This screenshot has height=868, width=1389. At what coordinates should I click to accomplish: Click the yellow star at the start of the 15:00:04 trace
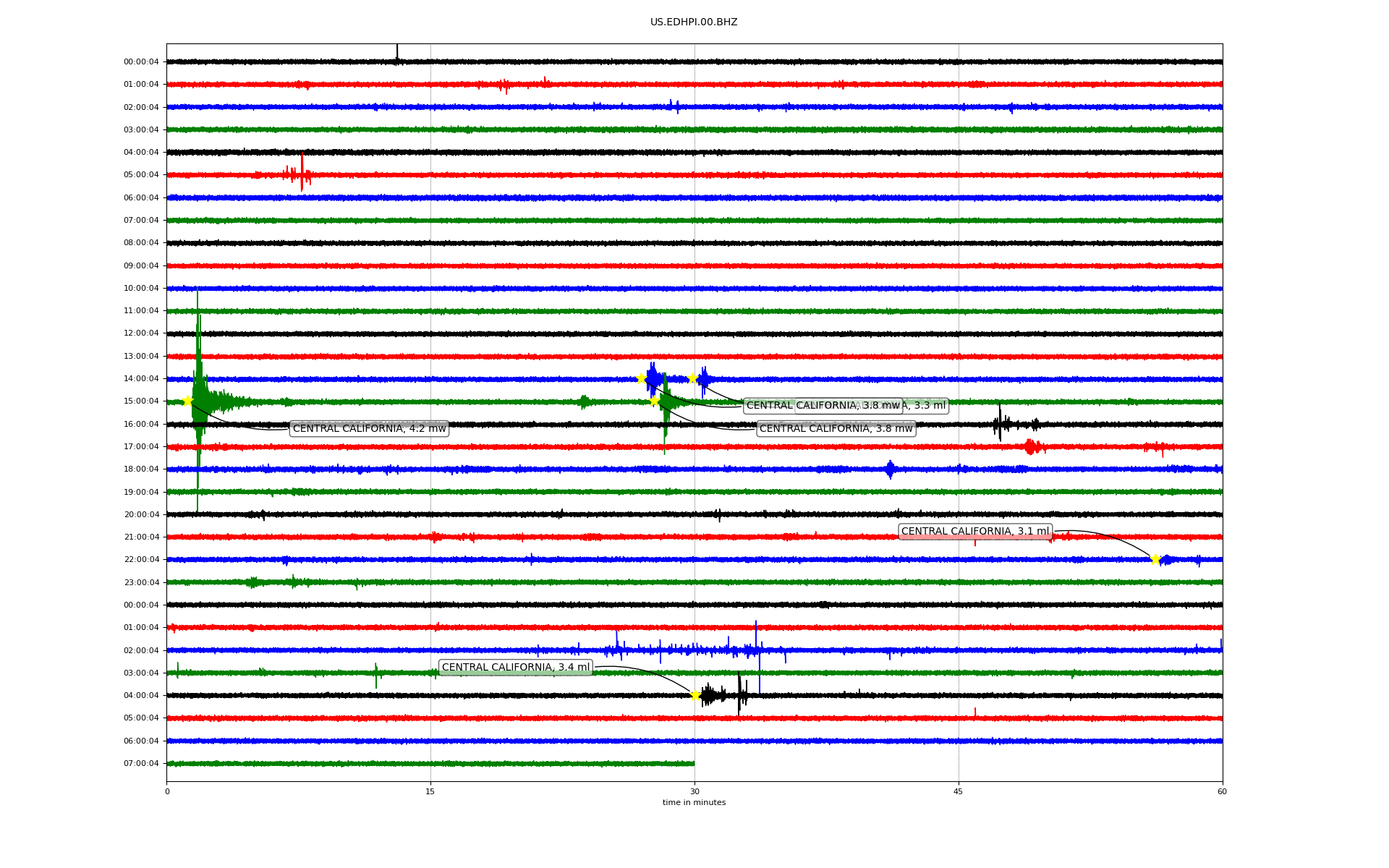[187, 401]
